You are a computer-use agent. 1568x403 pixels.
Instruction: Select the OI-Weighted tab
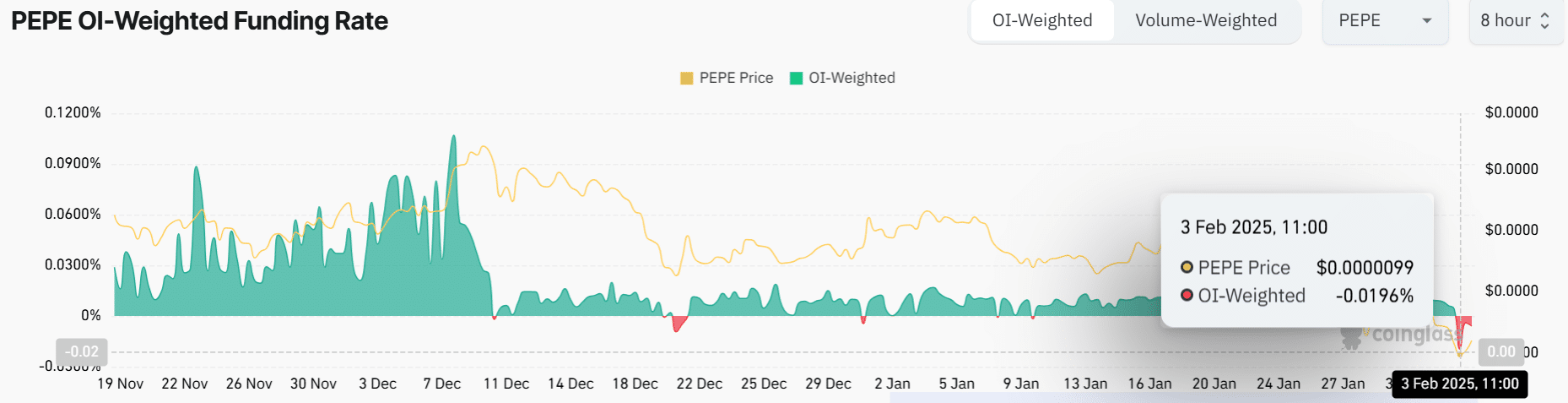click(x=1042, y=20)
